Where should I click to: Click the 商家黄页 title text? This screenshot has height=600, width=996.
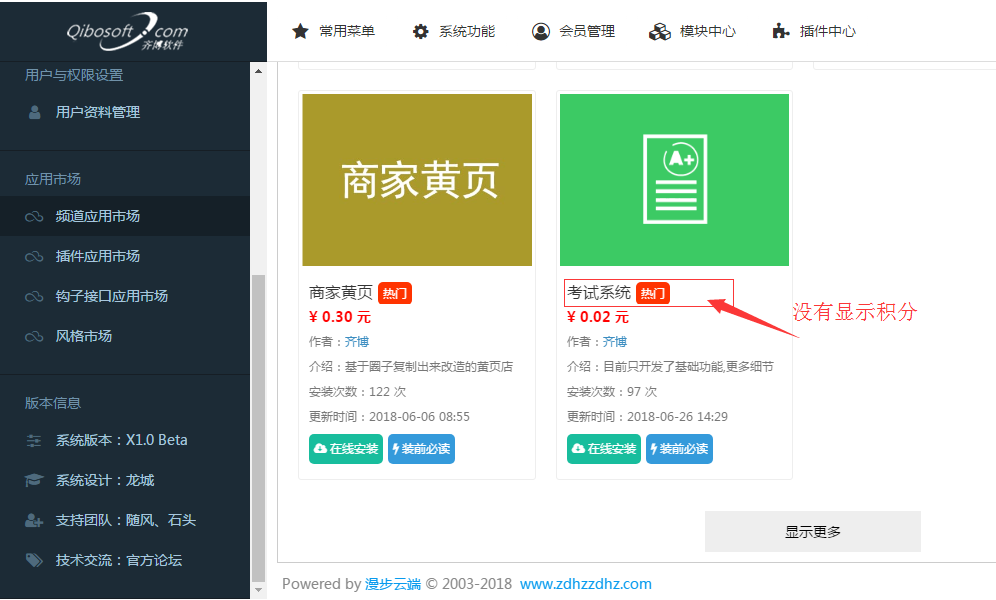tap(341, 293)
